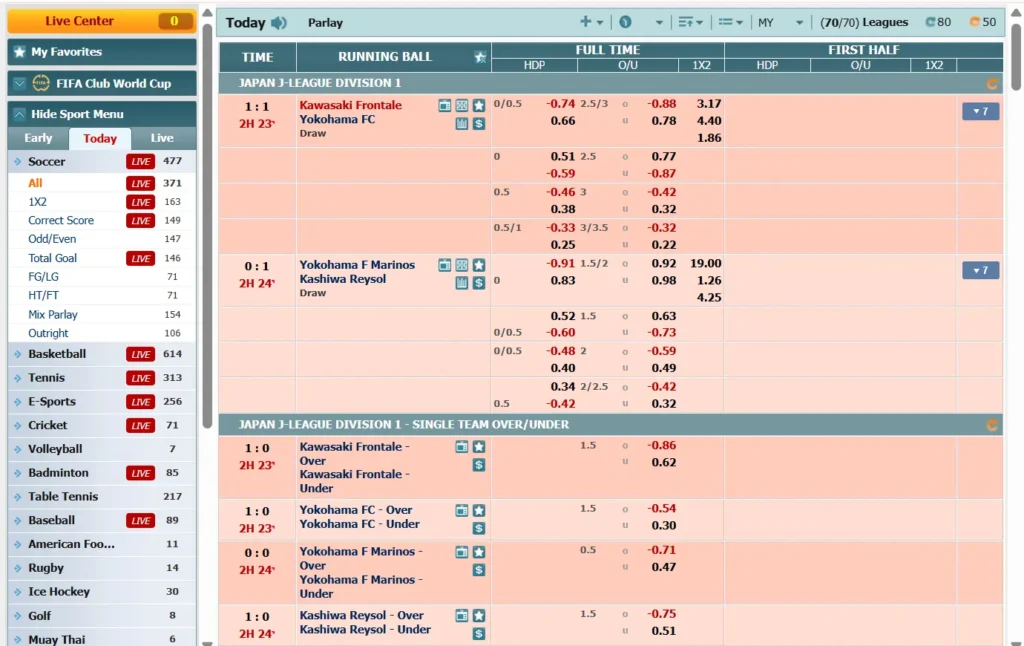
Task: Open the MY odds type dropdown
Action: point(780,22)
